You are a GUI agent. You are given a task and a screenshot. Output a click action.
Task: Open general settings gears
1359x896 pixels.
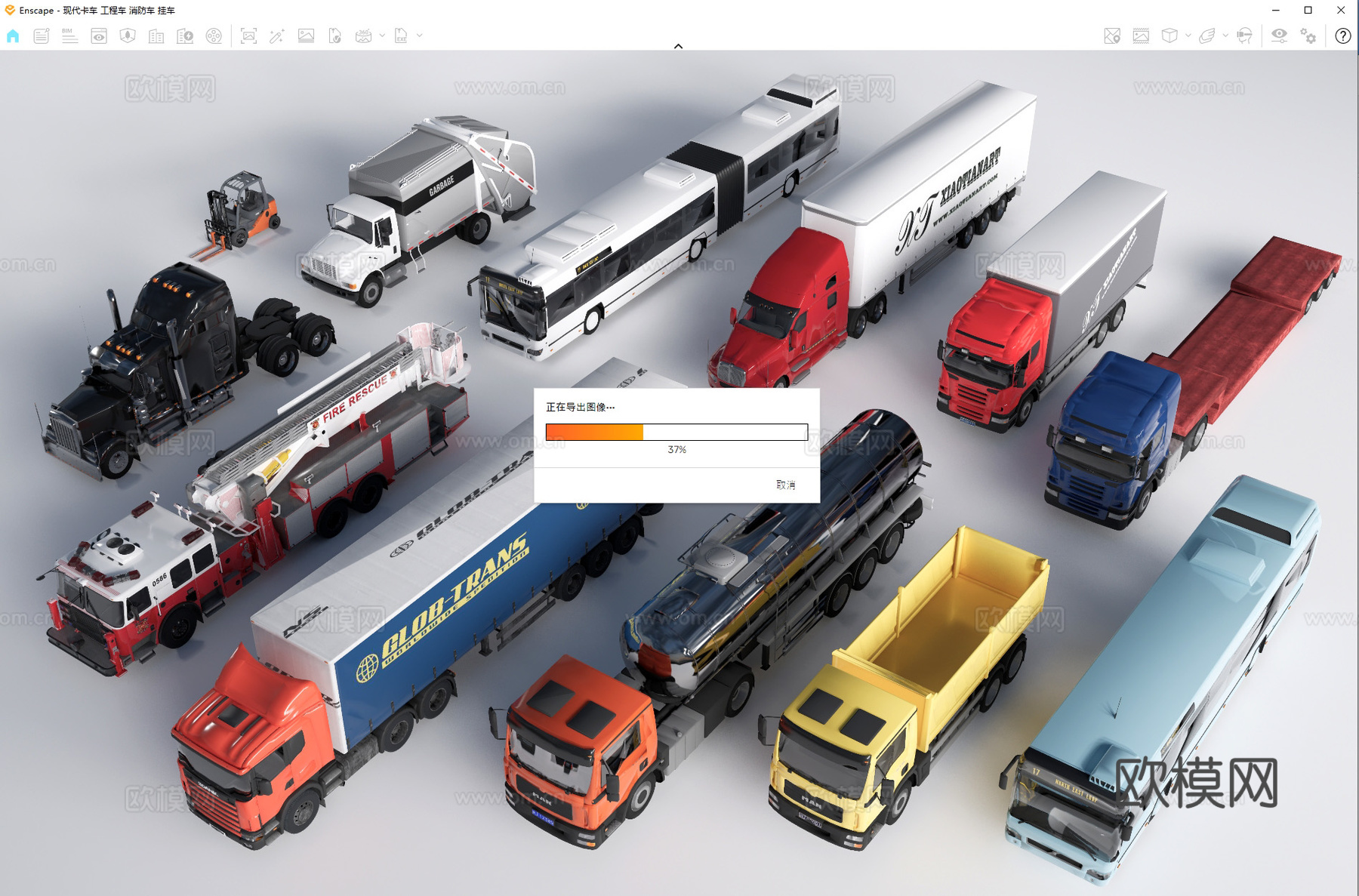point(1308,35)
